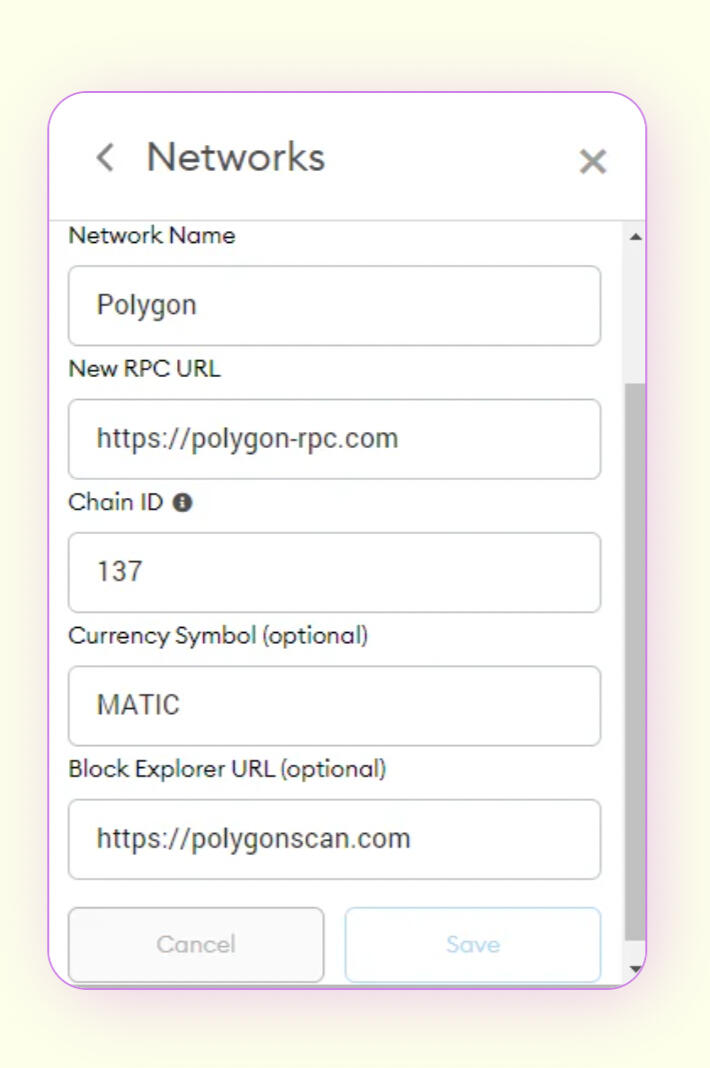Click the Network Name label

(x=152, y=236)
